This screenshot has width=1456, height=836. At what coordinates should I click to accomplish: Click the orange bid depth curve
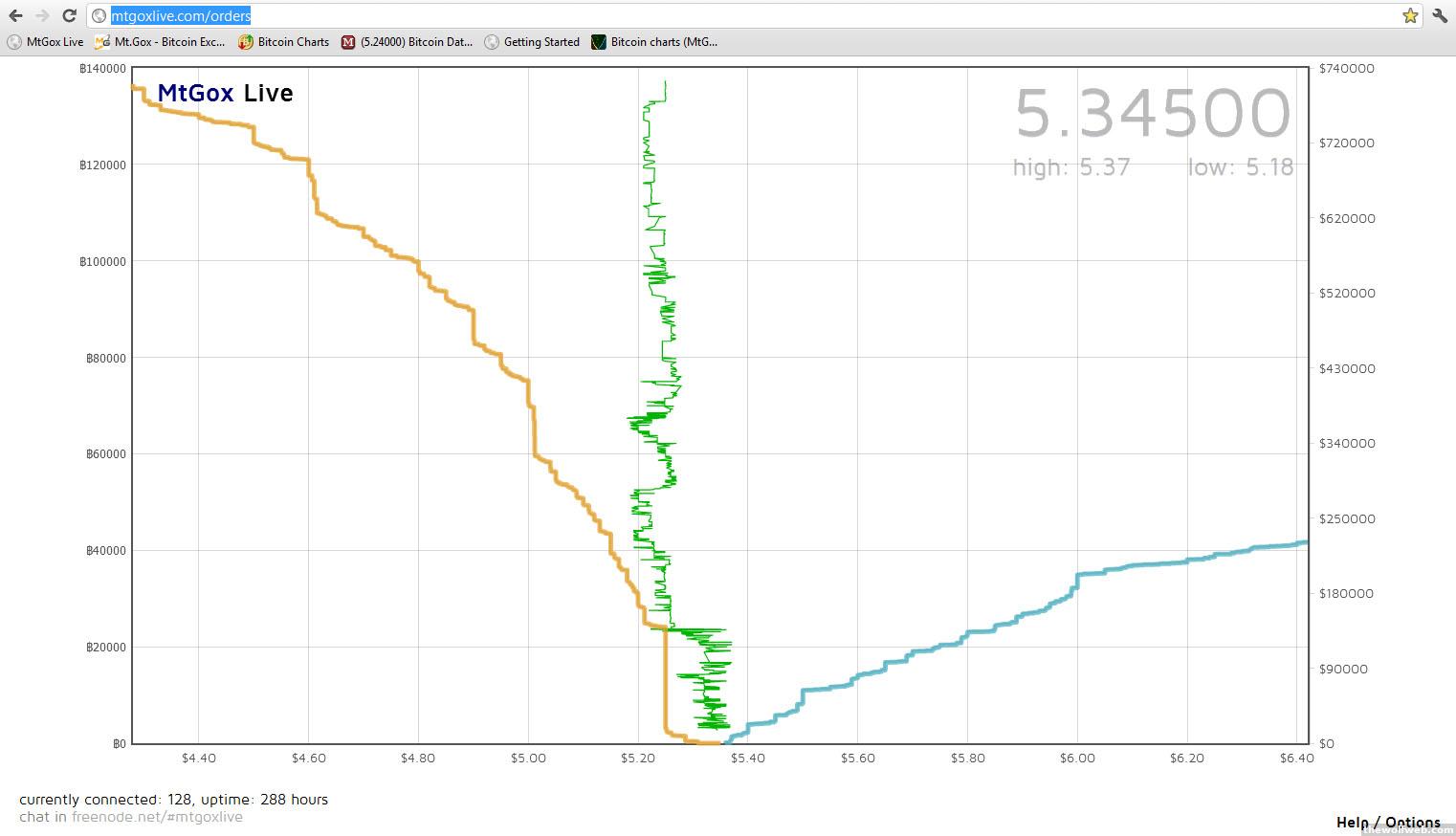coord(474,326)
